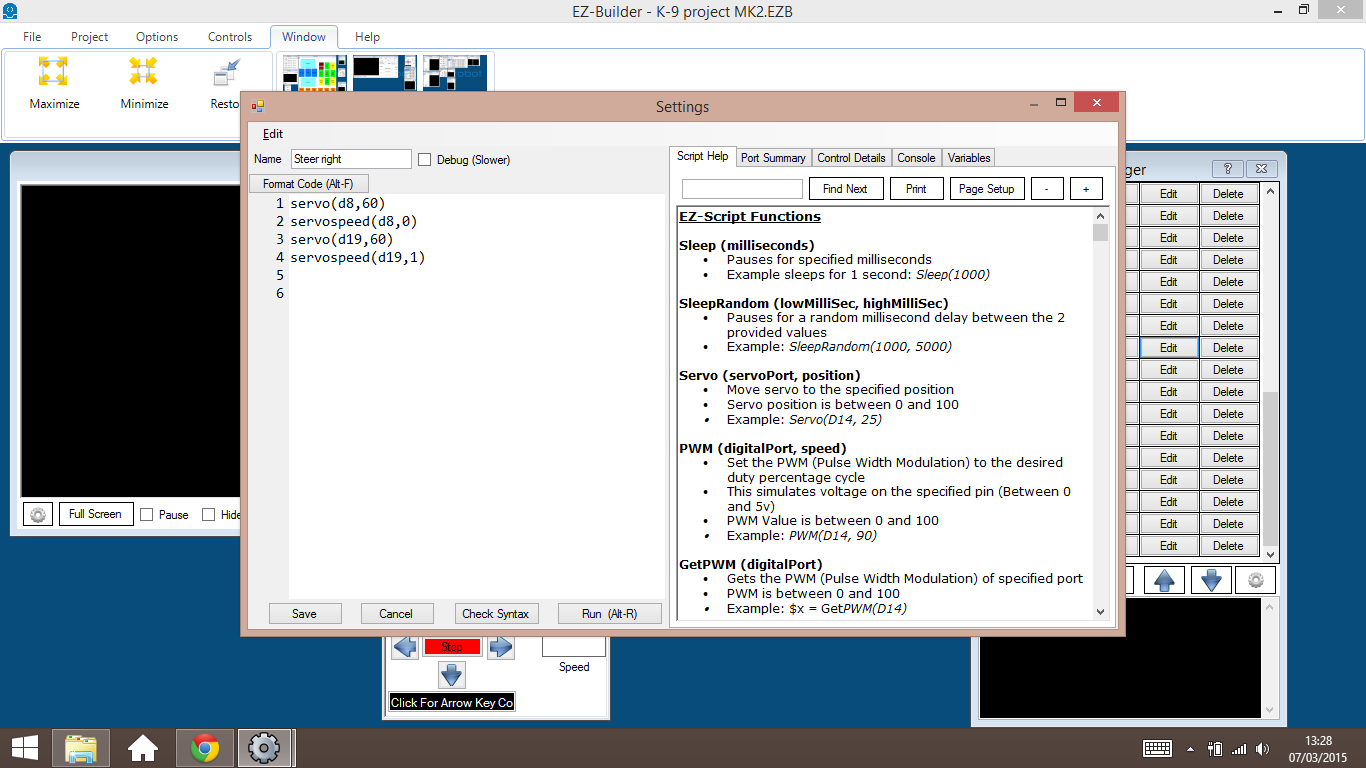This screenshot has height=768, width=1366.
Task: Click the plus button to enlarge help text
Action: (x=1086, y=188)
